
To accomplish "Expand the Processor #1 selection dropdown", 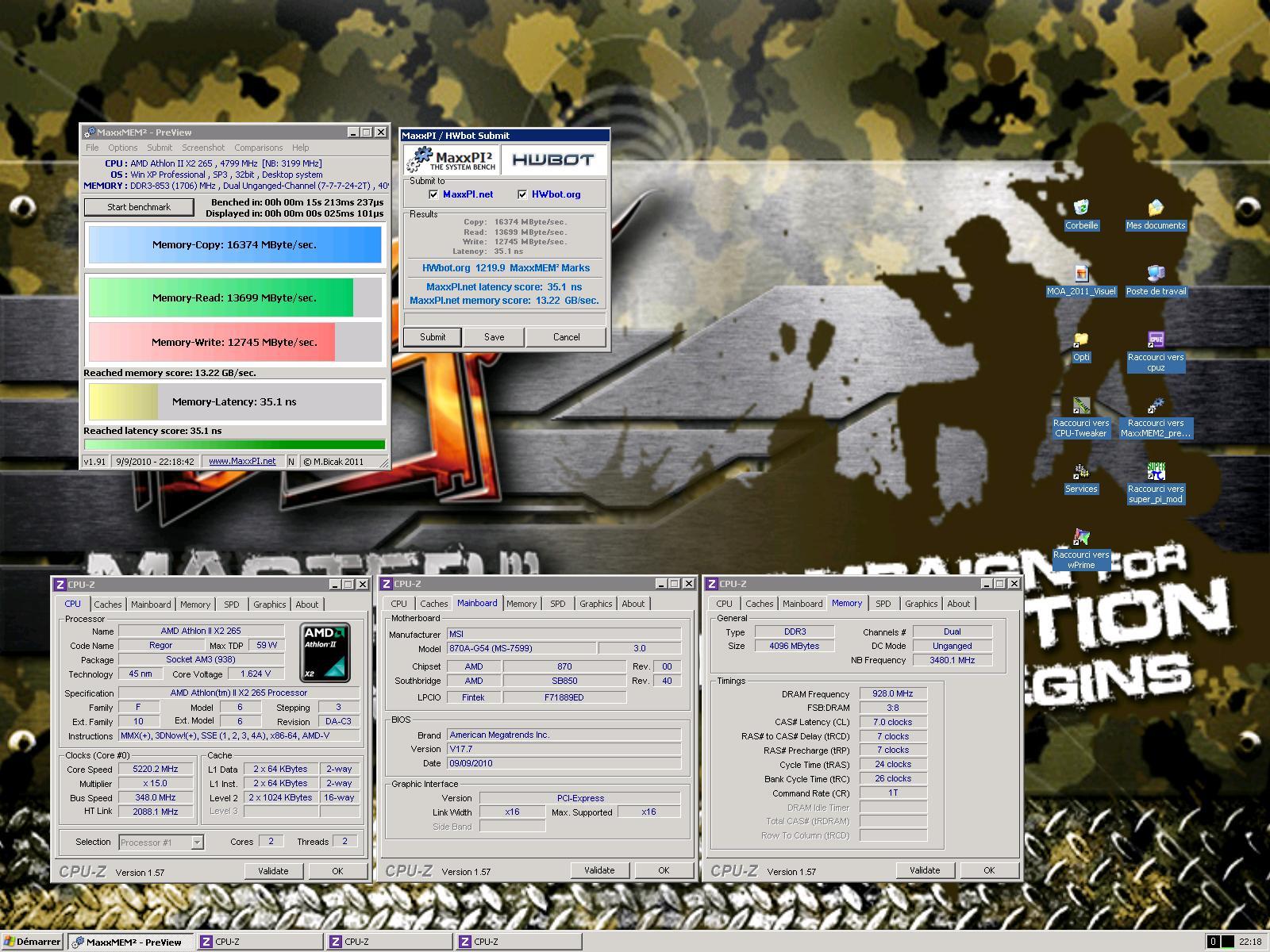I will [198, 843].
